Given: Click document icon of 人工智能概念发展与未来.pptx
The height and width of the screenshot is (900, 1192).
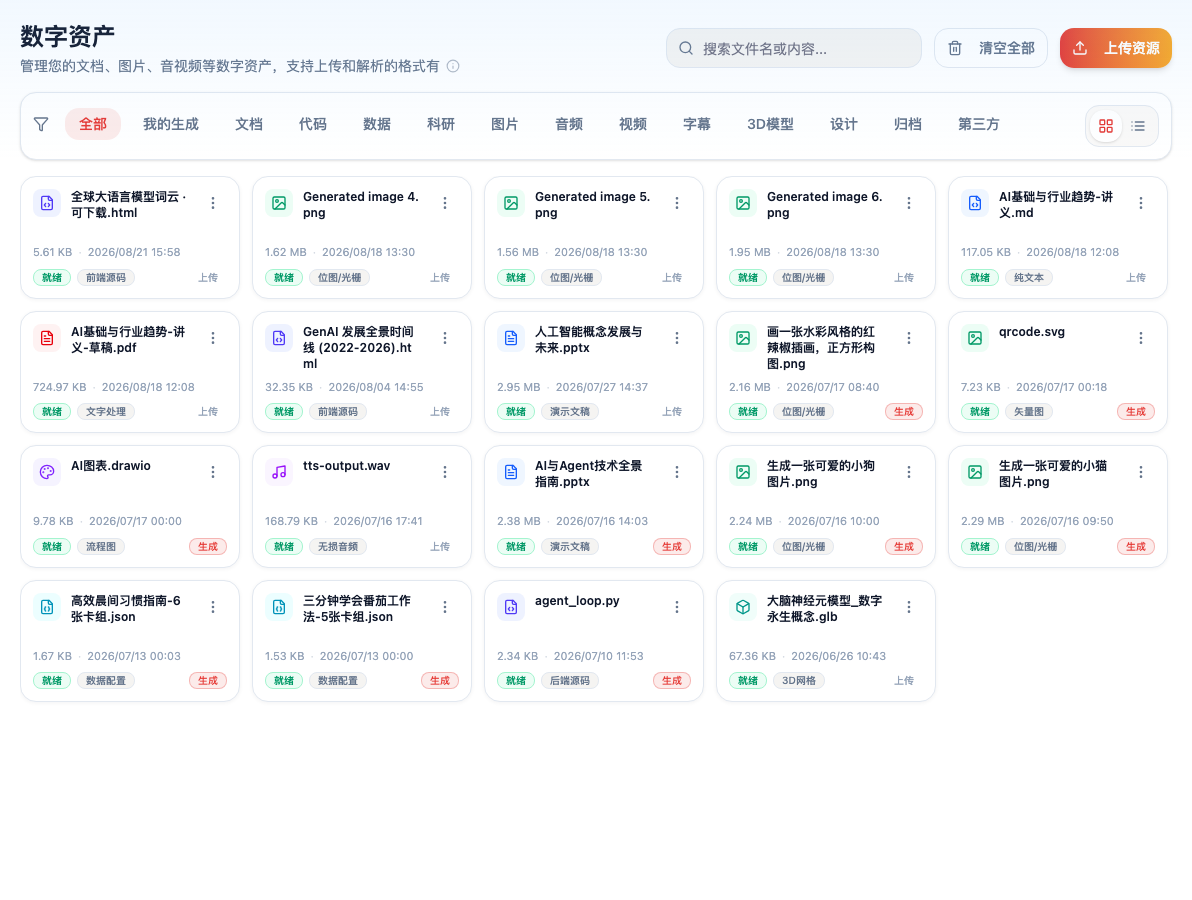Looking at the screenshot, I should tap(511, 338).
